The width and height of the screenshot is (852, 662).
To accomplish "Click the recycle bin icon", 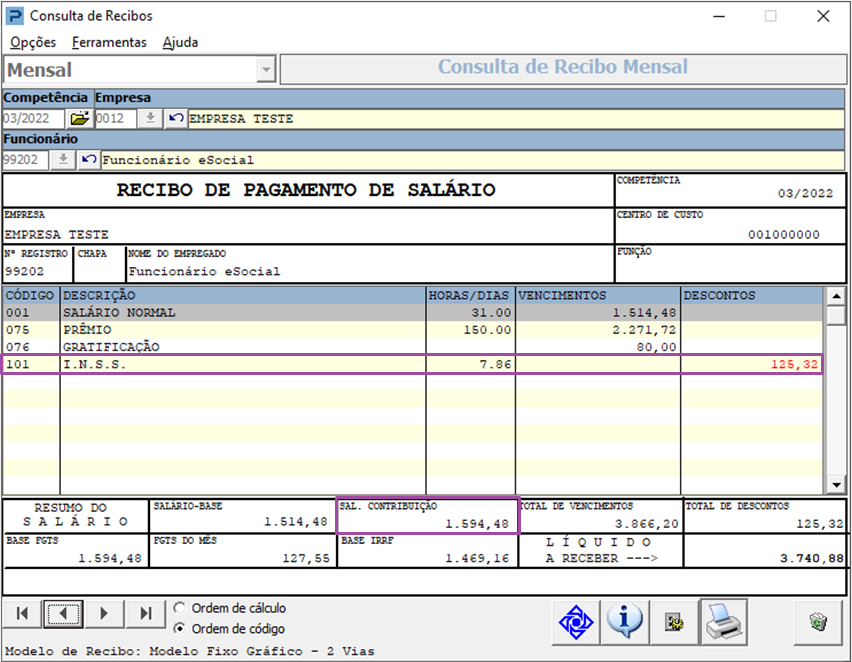I will (x=818, y=622).
